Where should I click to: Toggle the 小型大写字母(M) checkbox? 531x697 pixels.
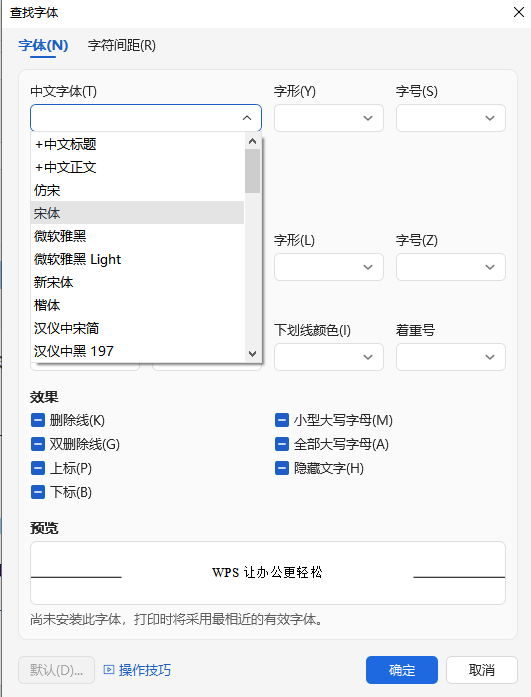point(282,420)
